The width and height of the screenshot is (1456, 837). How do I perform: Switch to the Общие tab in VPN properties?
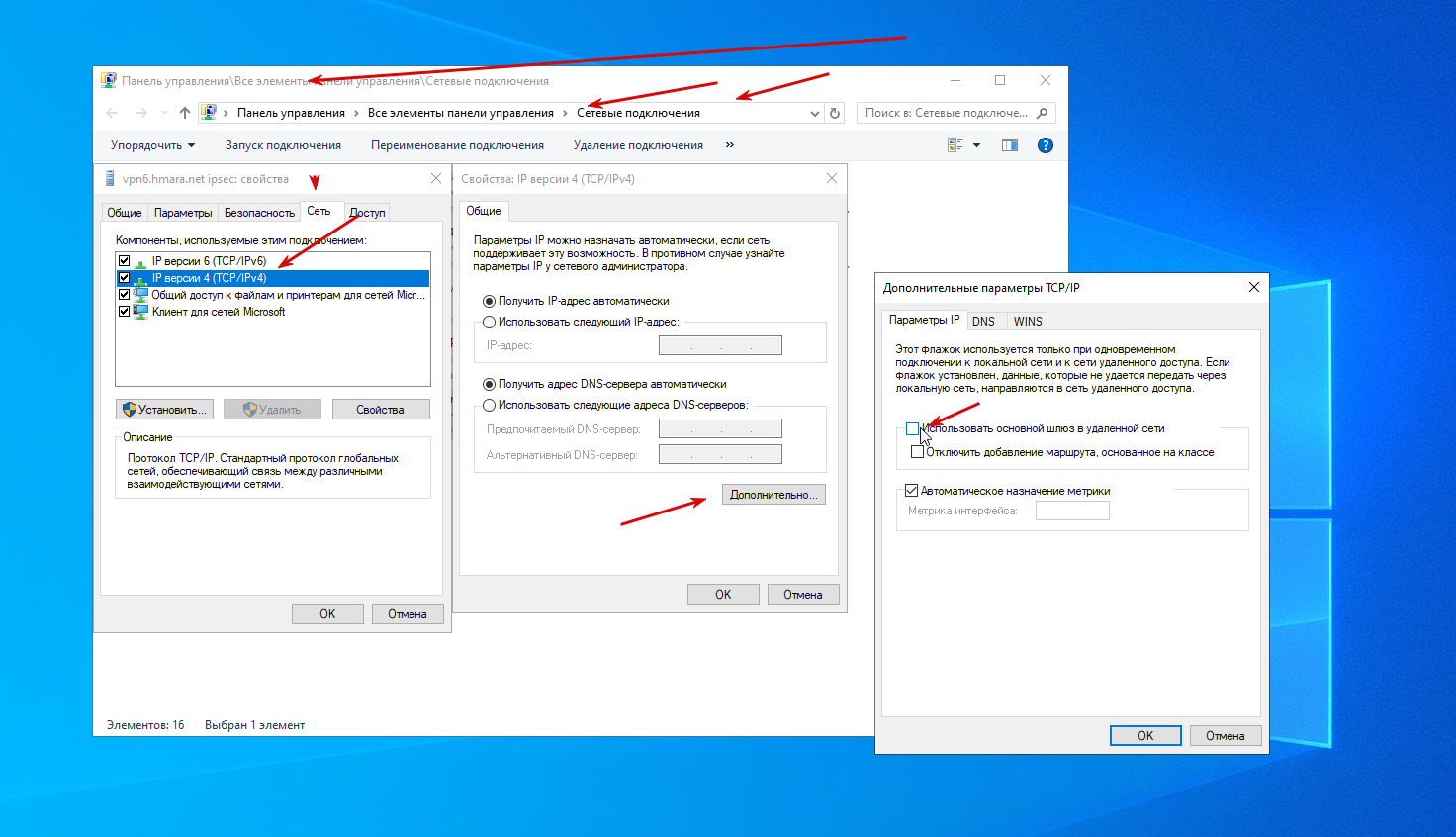click(x=125, y=213)
